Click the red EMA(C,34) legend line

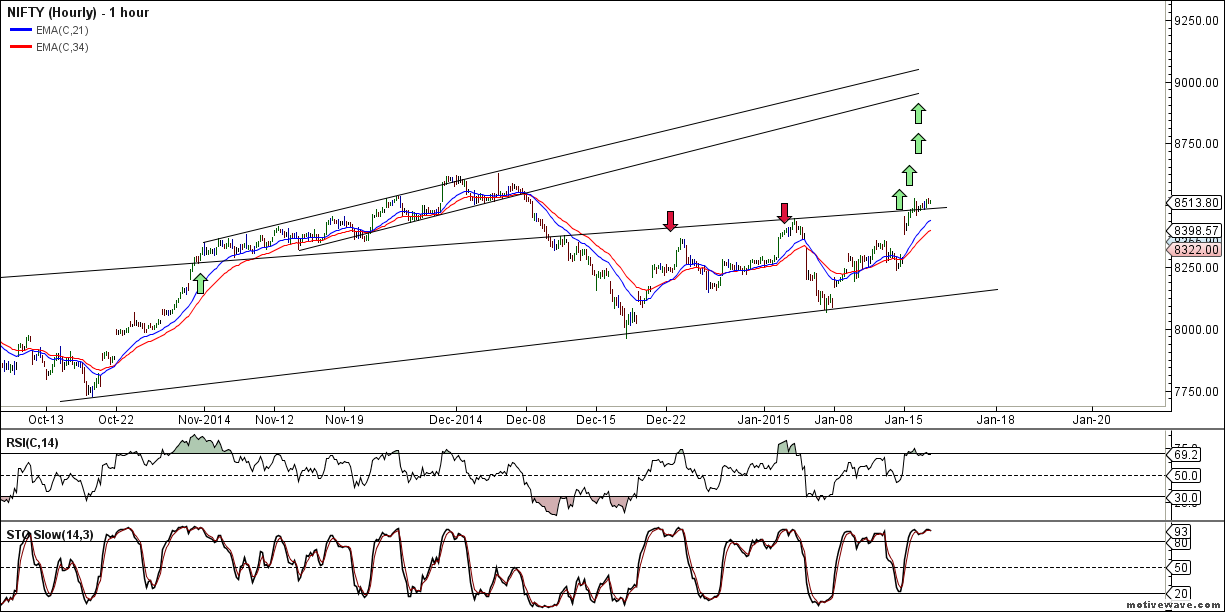click(x=19, y=47)
